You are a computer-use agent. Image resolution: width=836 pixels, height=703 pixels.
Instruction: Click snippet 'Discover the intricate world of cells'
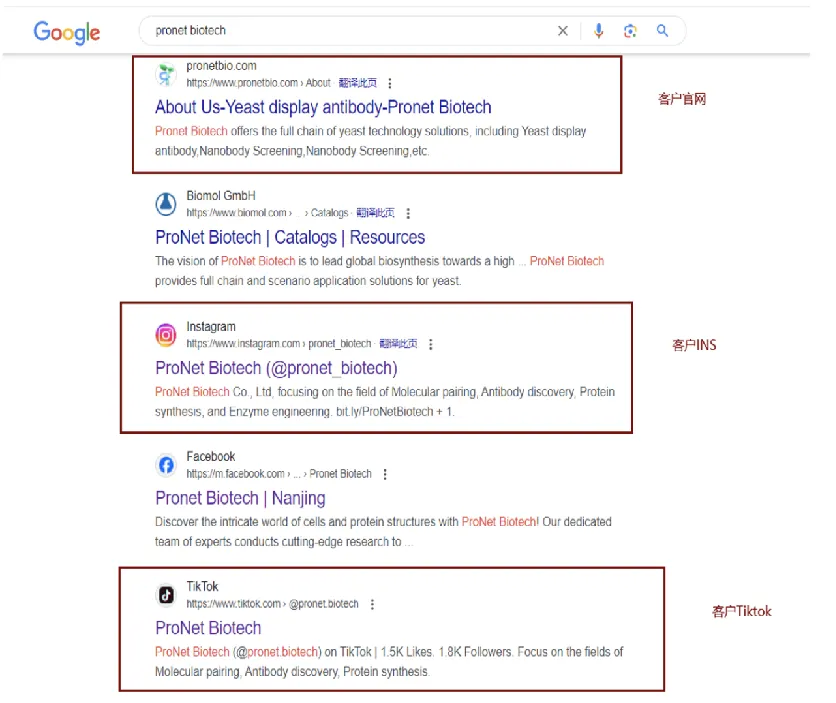383,531
